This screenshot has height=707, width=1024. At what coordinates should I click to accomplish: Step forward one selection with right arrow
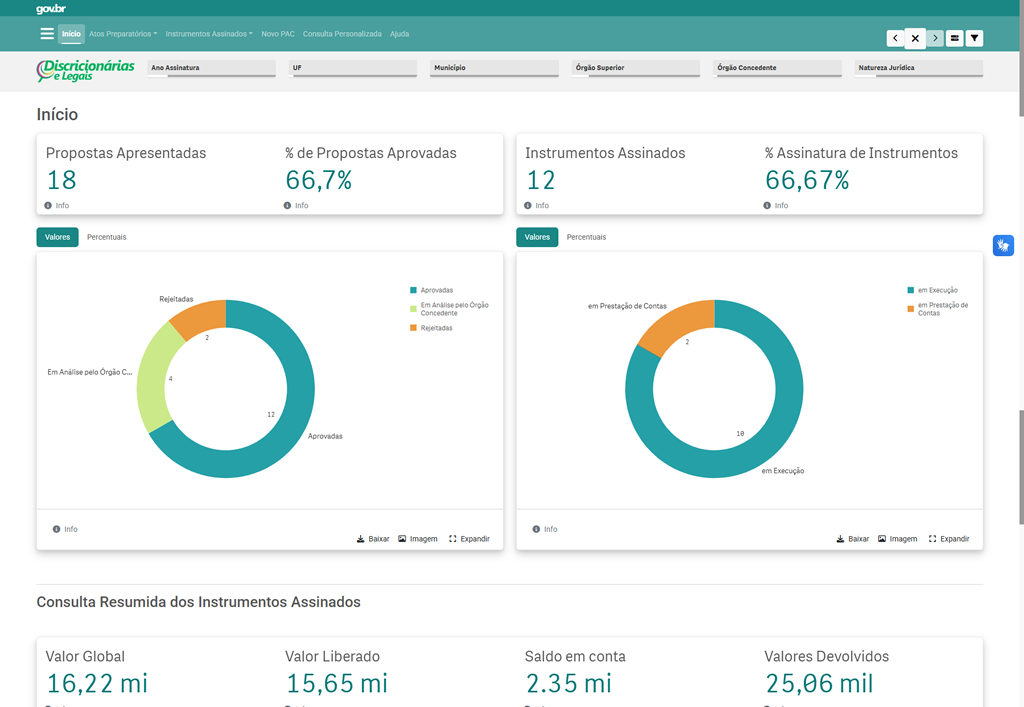click(x=935, y=39)
